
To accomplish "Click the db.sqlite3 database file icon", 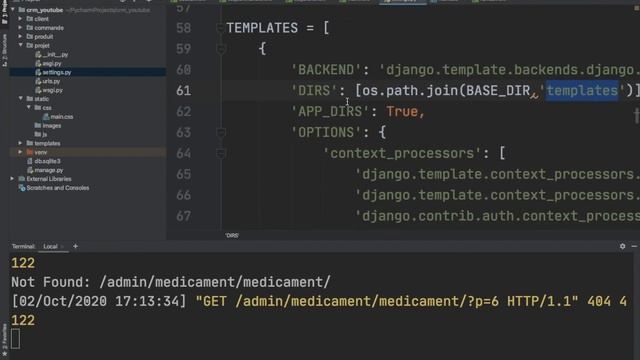I will coord(30,161).
